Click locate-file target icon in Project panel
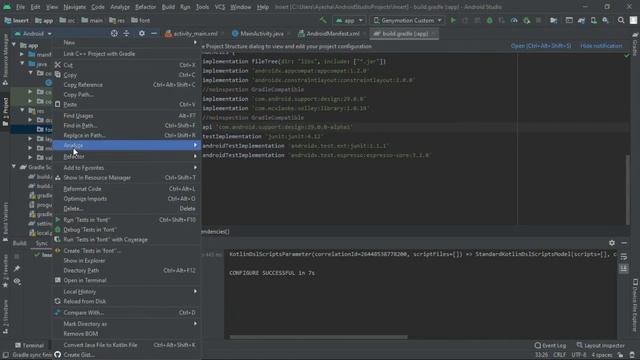 (x=114, y=33)
